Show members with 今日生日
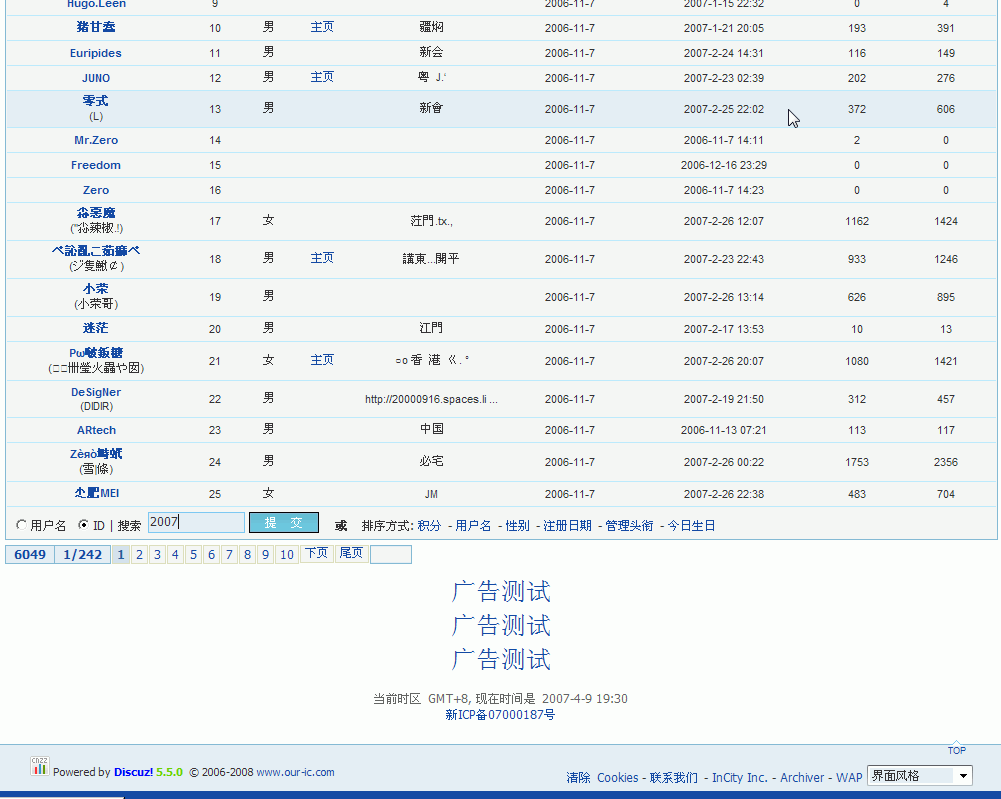Image resolution: width=1001 pixels, height=799 pixels. [691, 526]
